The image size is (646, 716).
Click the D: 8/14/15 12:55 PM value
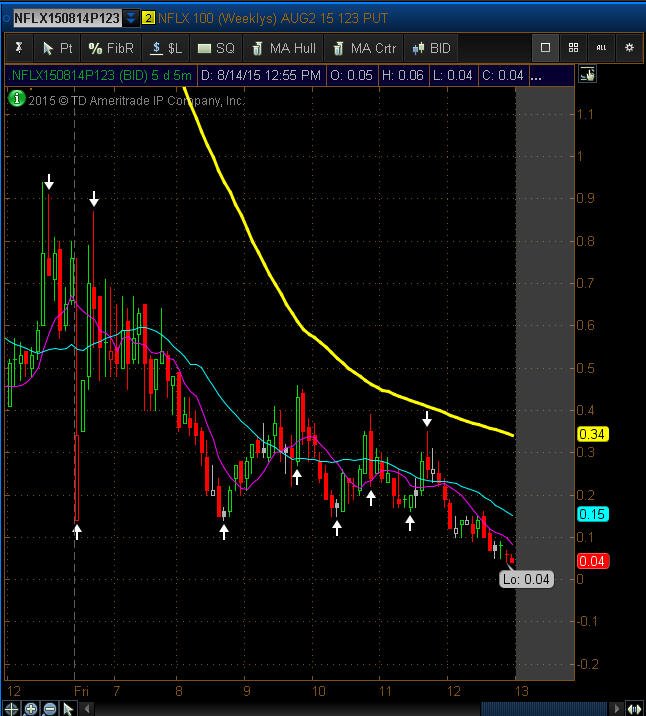coord(261,75)
